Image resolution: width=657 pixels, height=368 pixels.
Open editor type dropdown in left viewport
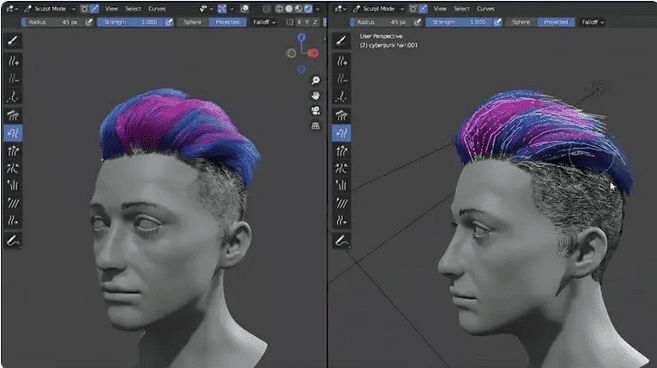coord(12,9)
